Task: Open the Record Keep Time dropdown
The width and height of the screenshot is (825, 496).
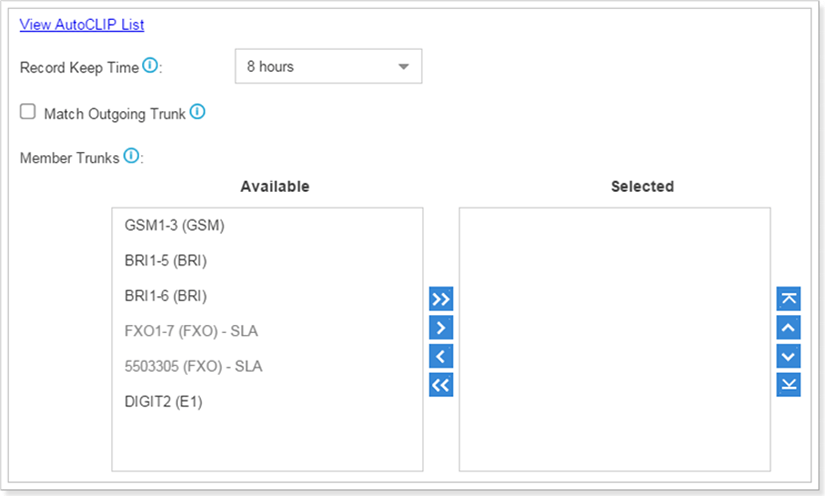Action: click(x=328, y=67)
